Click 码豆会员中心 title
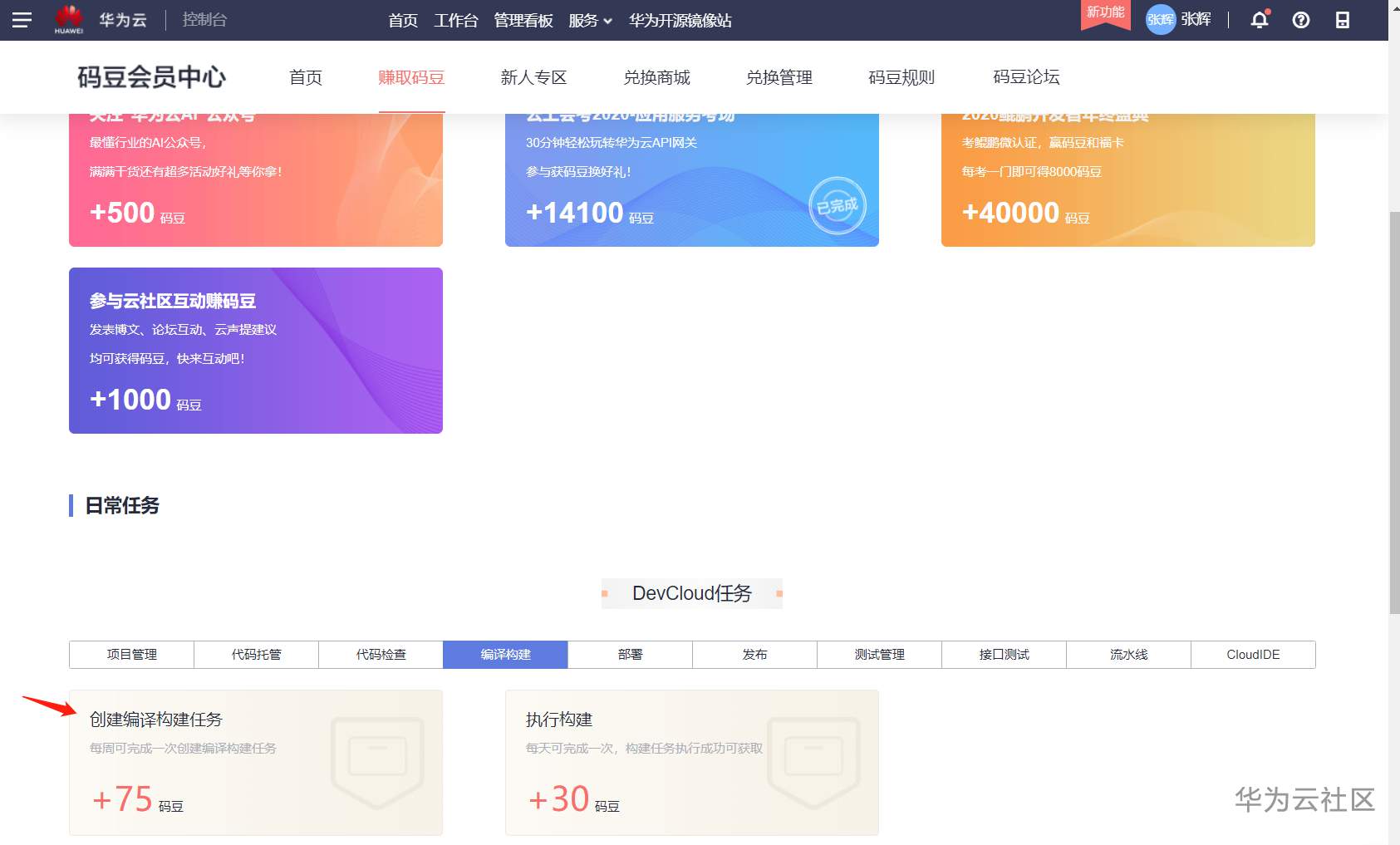 point(151,77)
